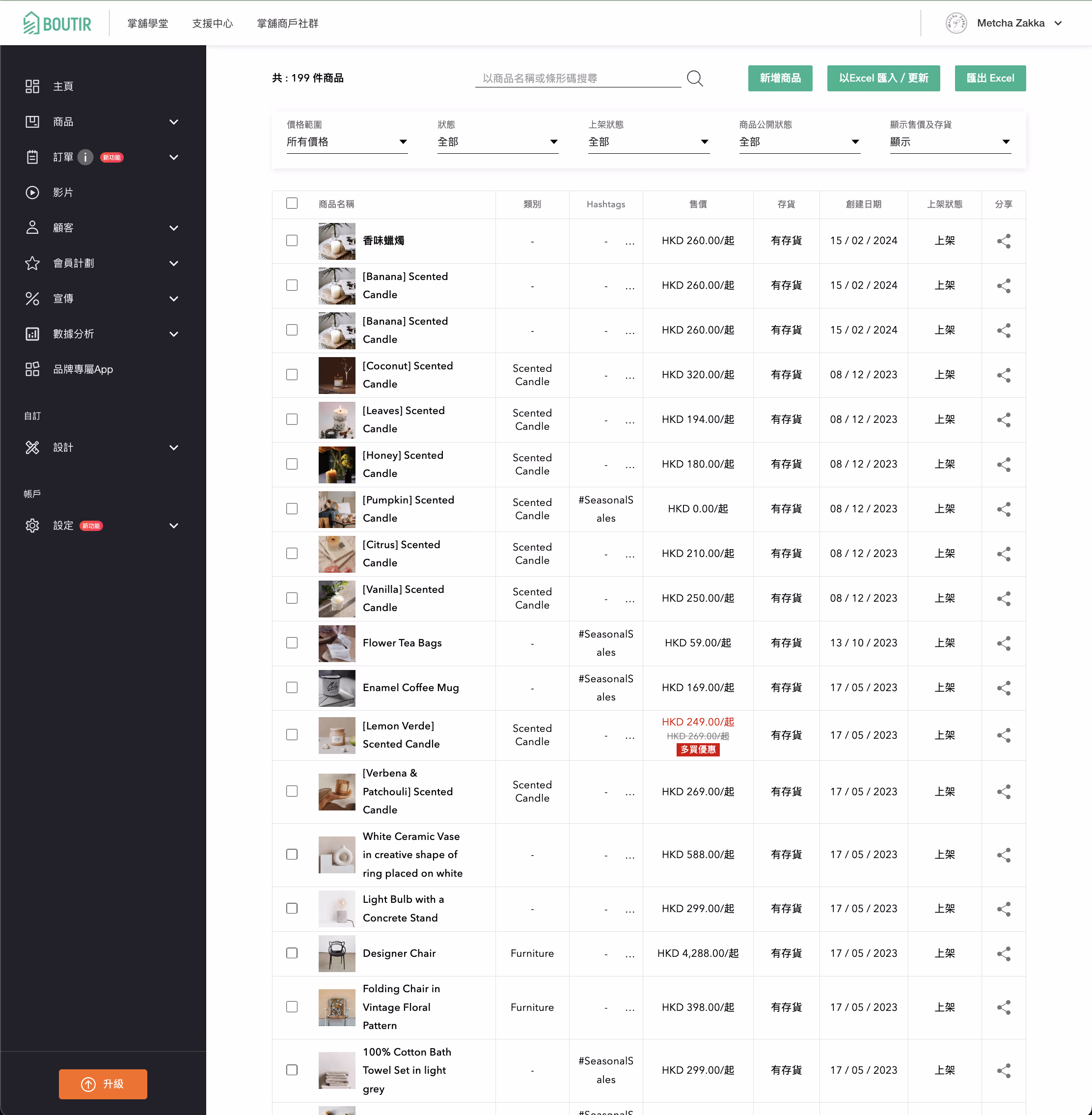Open 主頁 home icon in sidebar
Image resolution: width=1092 pixels, height=1115 pixels.
pos(32,86)
